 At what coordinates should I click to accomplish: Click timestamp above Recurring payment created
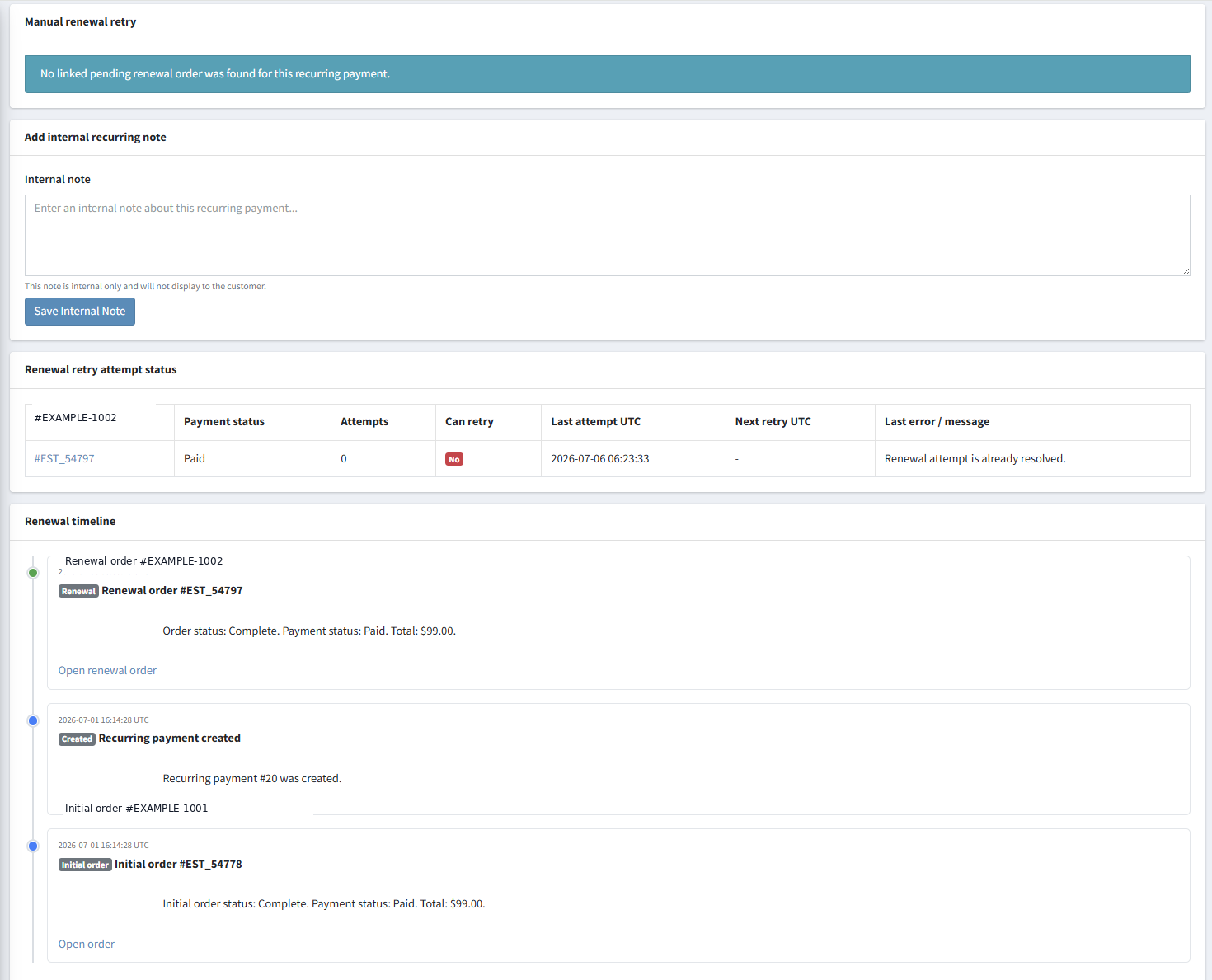click(x=103, y=720)
